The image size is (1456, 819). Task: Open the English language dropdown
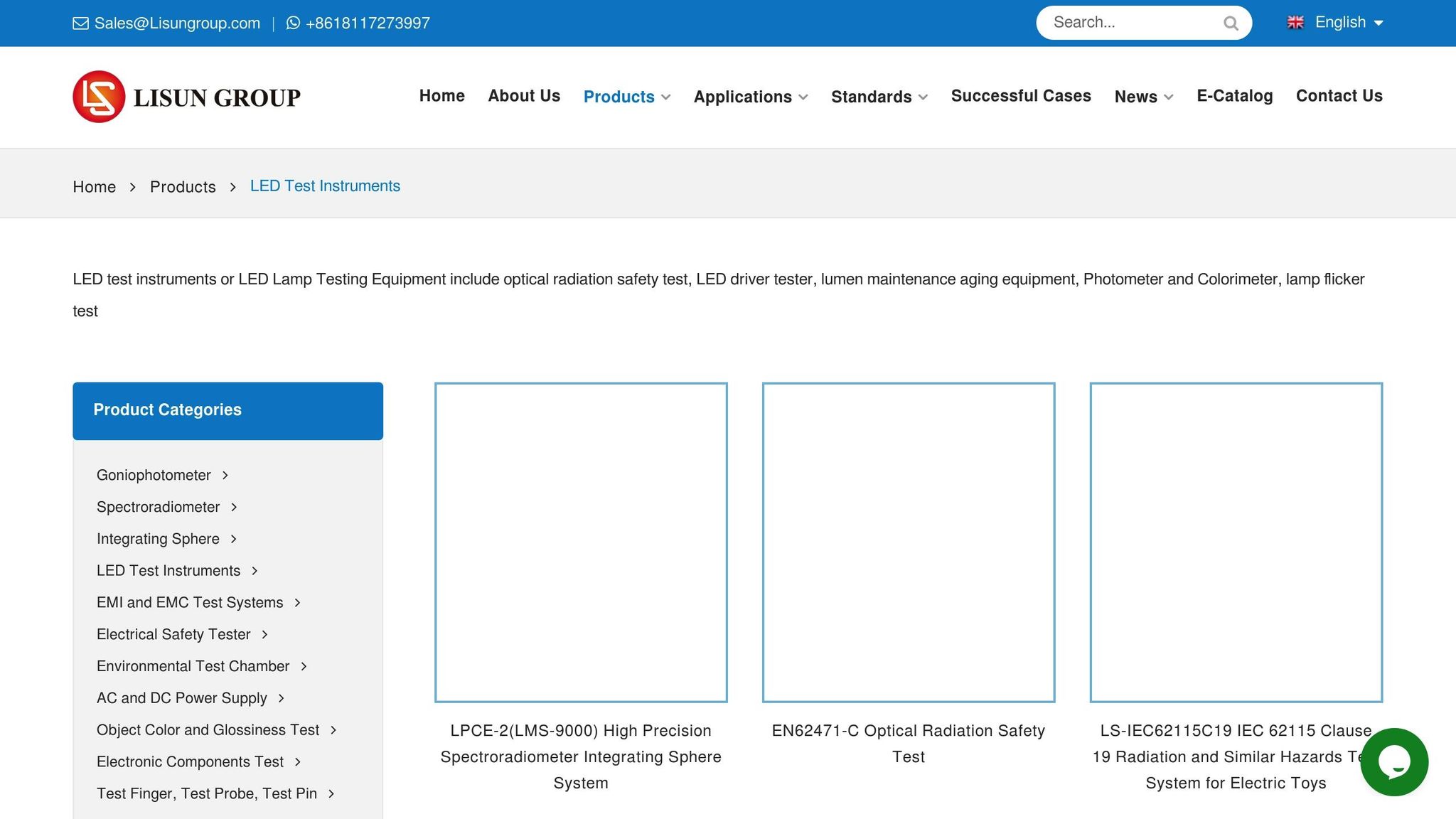click(x=1349, y=23)
